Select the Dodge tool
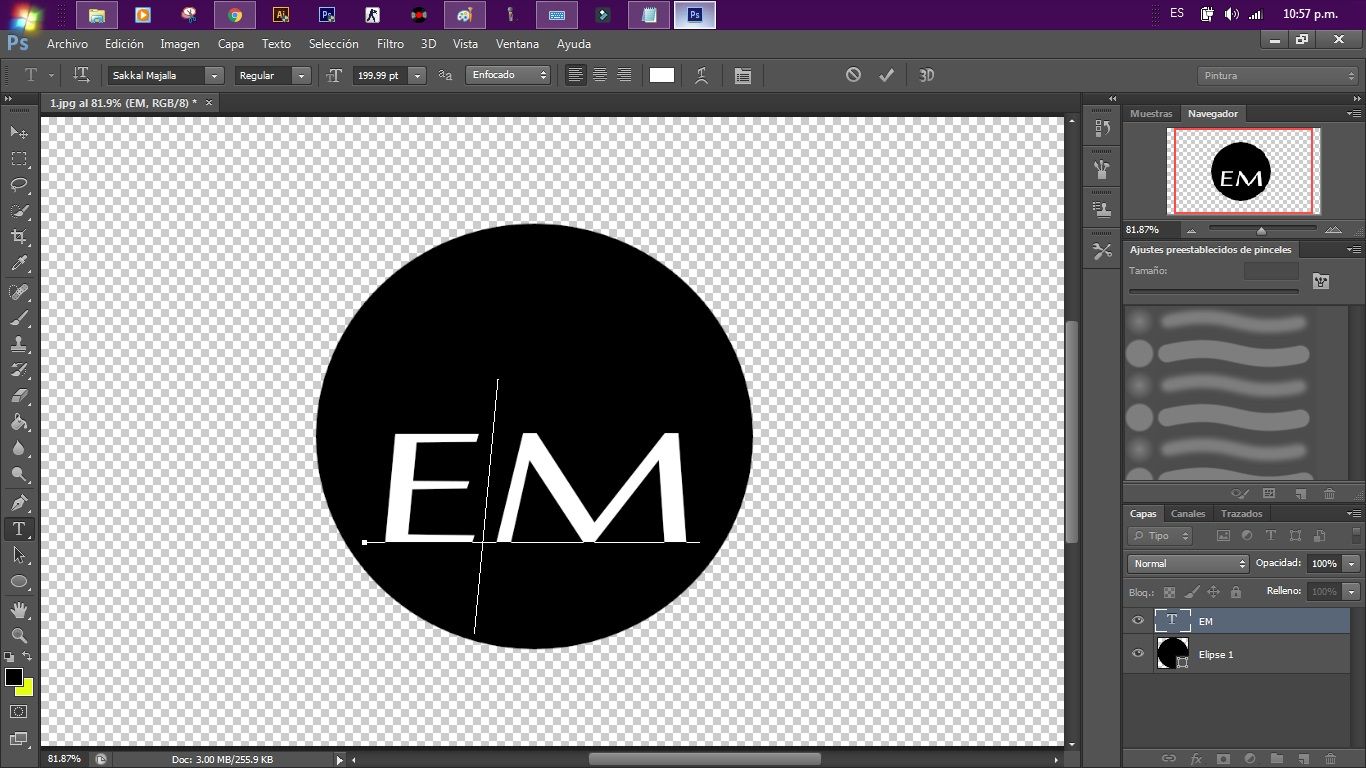Screen dimensions: 1366x768 point(19,474)
